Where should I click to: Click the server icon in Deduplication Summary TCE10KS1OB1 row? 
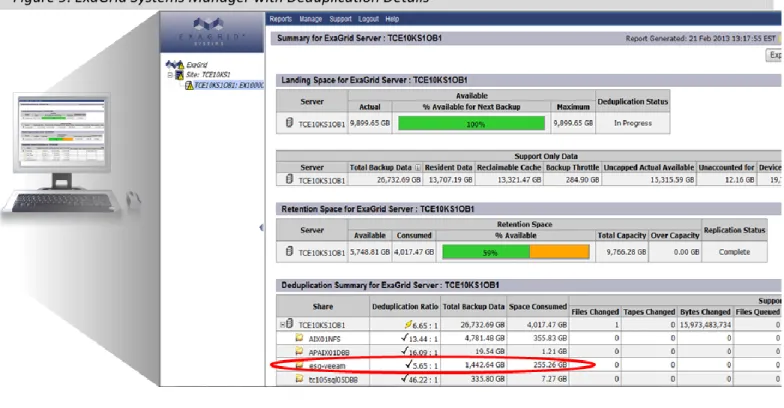(289, 324)
